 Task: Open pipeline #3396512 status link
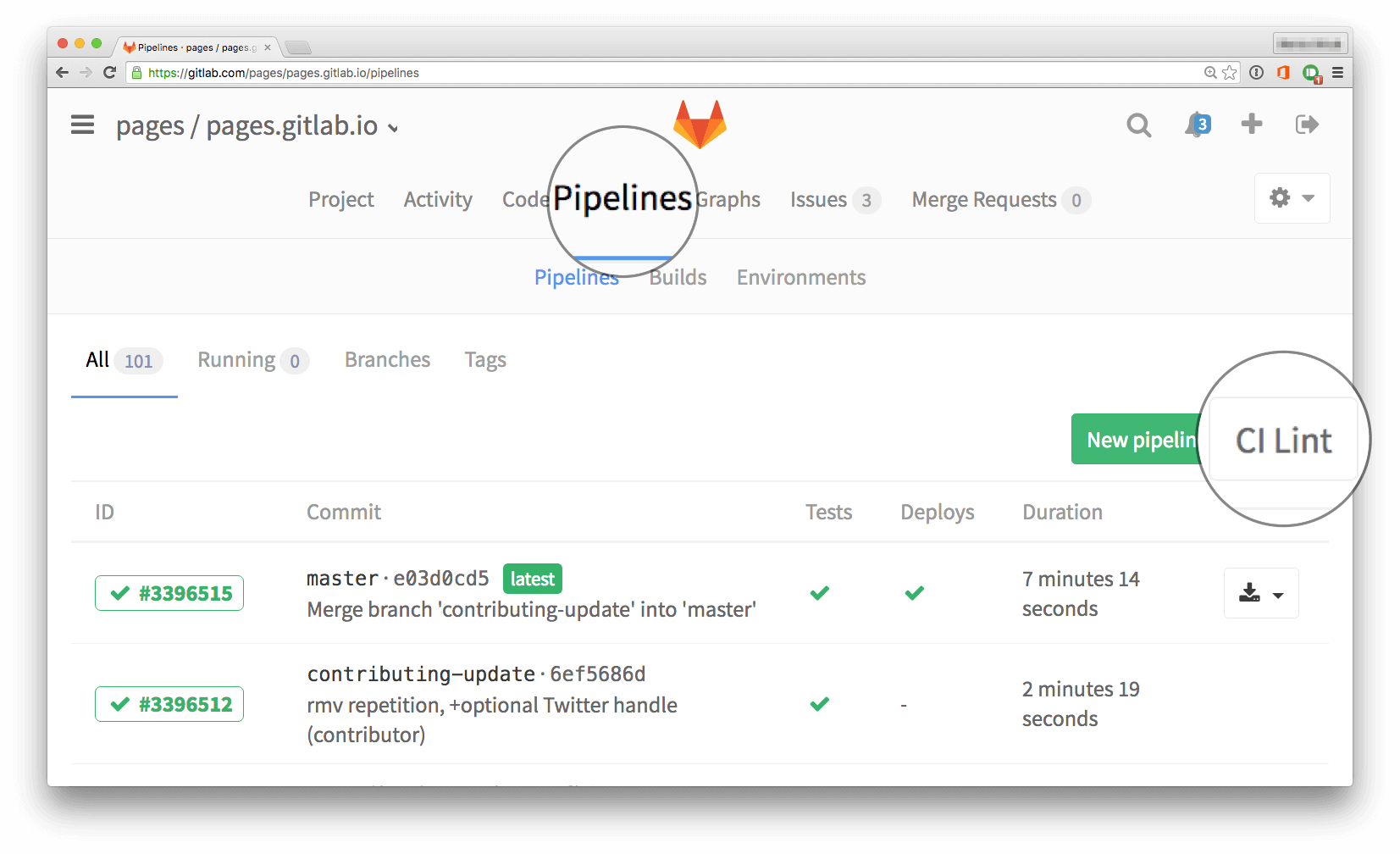169,704
